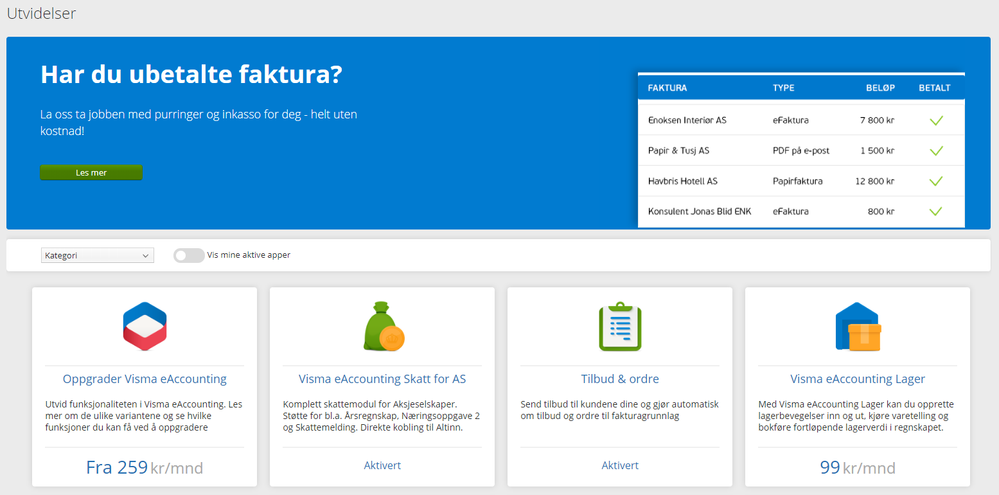Click the Skatt for AS description text
The image size is (999, 495).
point(381,416)
